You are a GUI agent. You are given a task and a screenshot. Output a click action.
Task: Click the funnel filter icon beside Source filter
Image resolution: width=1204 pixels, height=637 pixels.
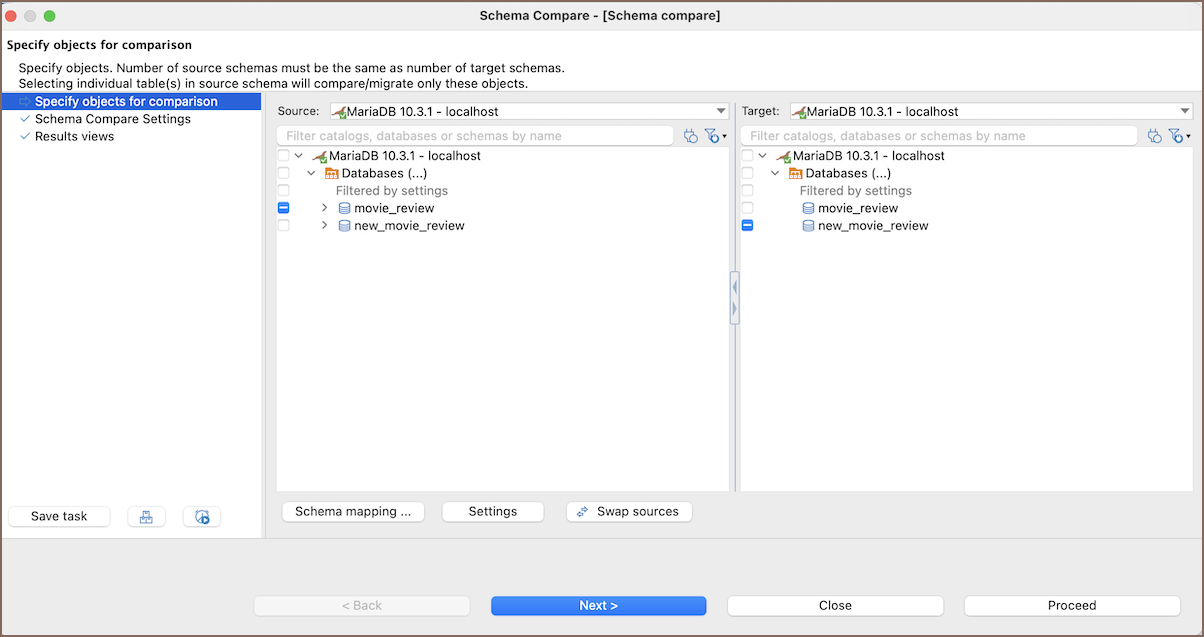711,136
